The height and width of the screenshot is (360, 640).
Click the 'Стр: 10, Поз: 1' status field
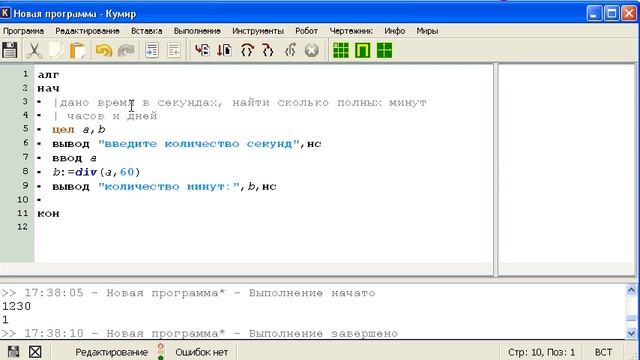[541, 352]
